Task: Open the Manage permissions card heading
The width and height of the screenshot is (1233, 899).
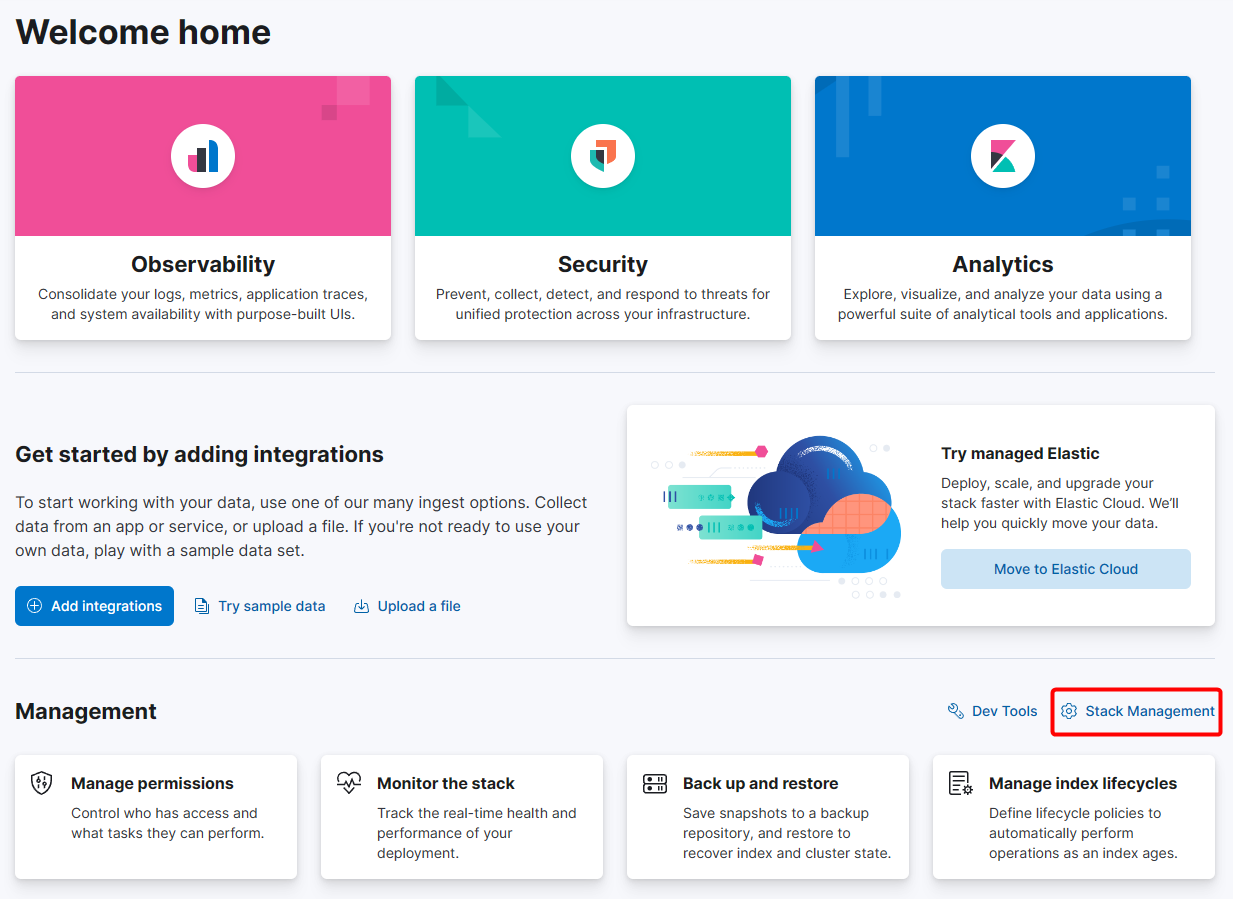Action: pos(152,783)
